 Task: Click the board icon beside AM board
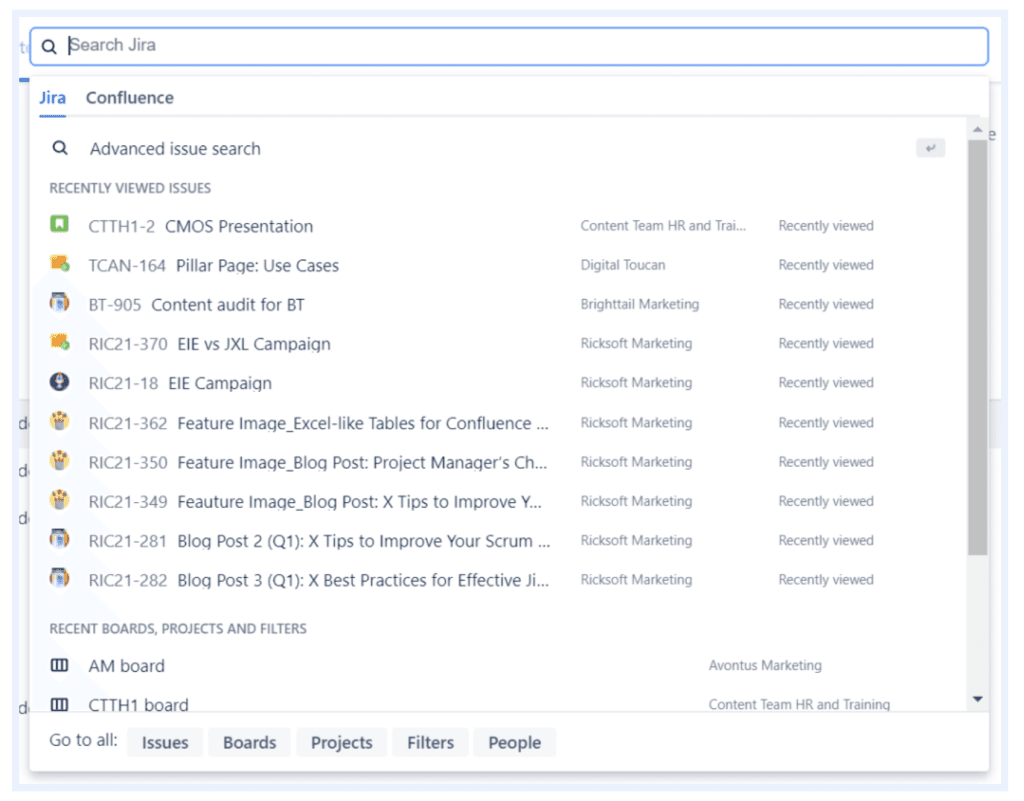click(59, 665)
